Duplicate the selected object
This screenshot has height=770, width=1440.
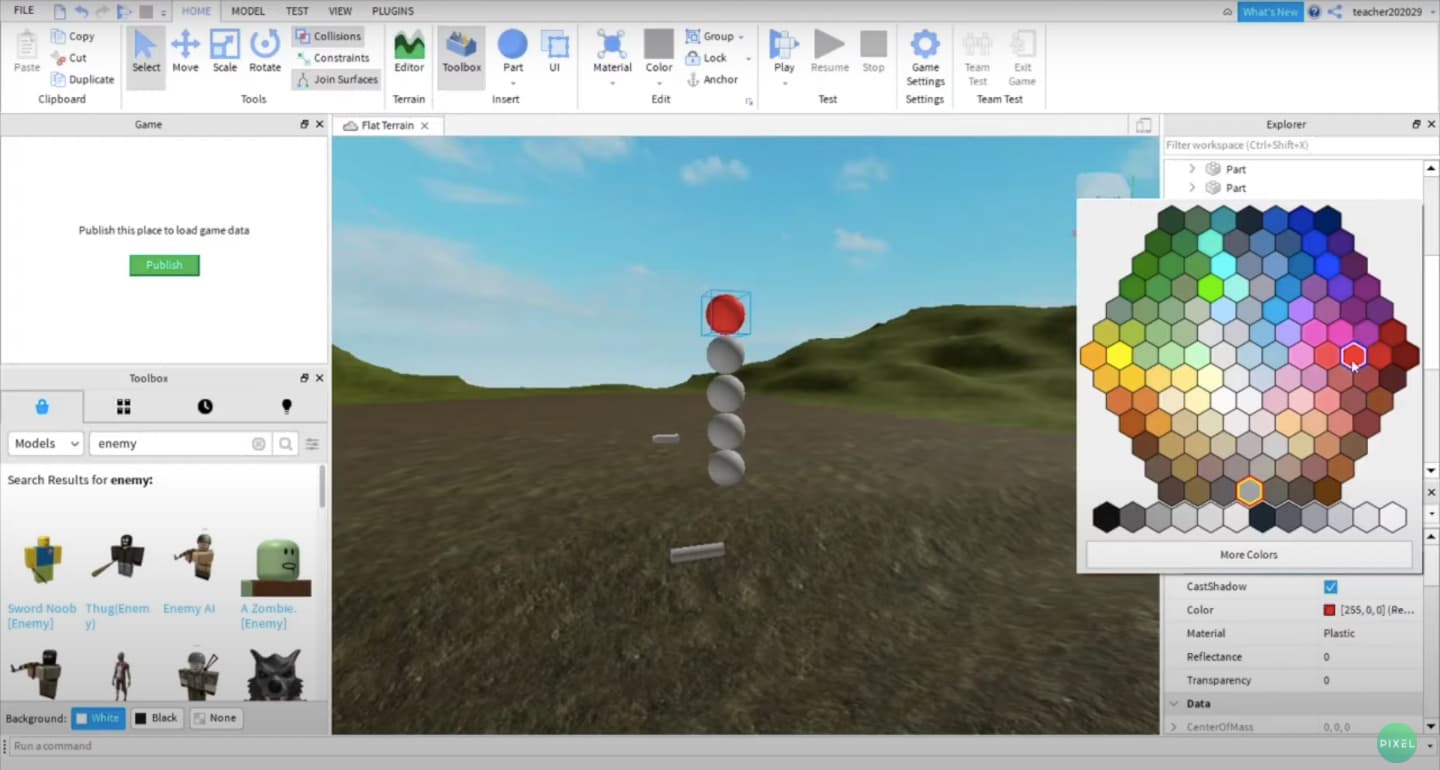pos(82,79)
